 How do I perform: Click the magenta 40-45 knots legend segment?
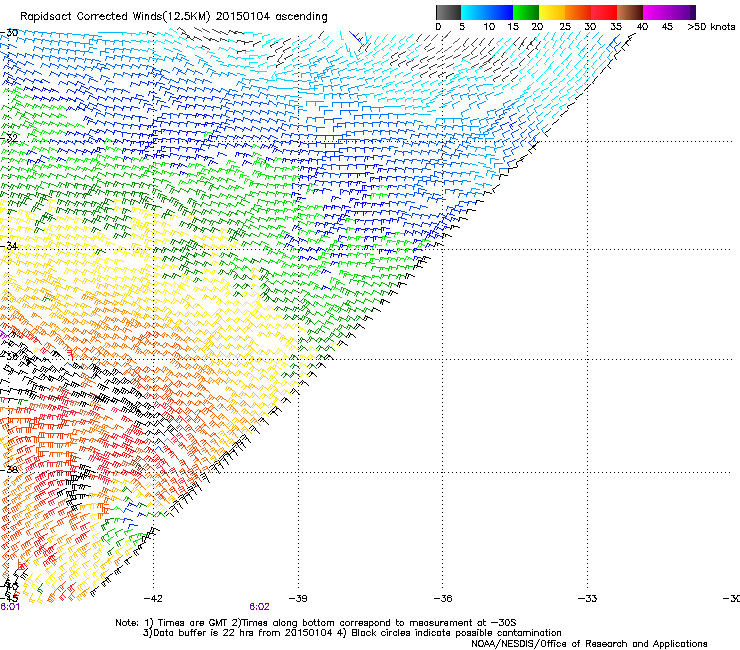[656, 12]
